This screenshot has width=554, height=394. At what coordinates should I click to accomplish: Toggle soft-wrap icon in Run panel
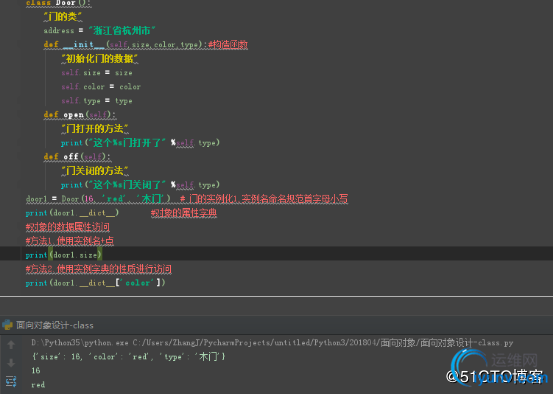tap(11, 381)
